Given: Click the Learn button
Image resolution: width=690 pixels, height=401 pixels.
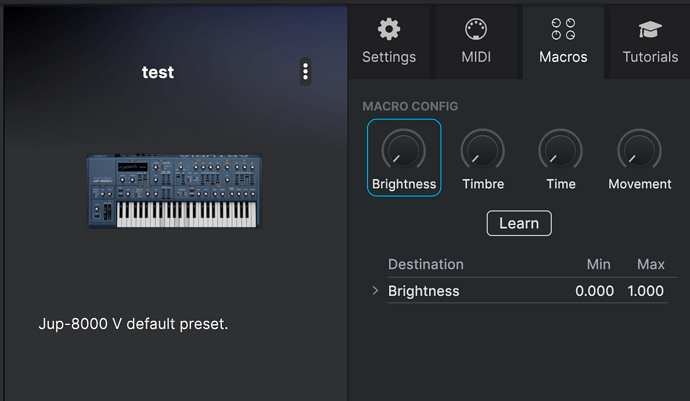Looking at the screenshot, I should (x=519, y=223).
